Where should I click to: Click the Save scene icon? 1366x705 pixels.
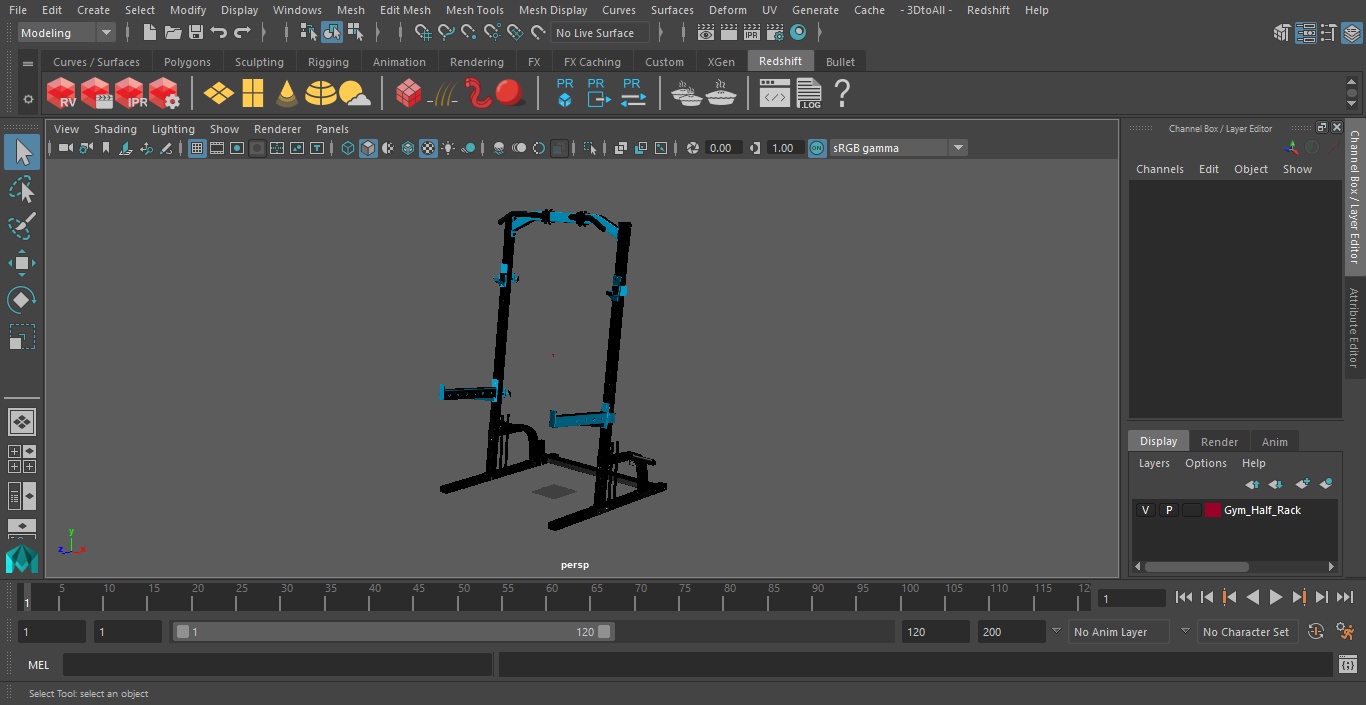[x=196, y=33]
